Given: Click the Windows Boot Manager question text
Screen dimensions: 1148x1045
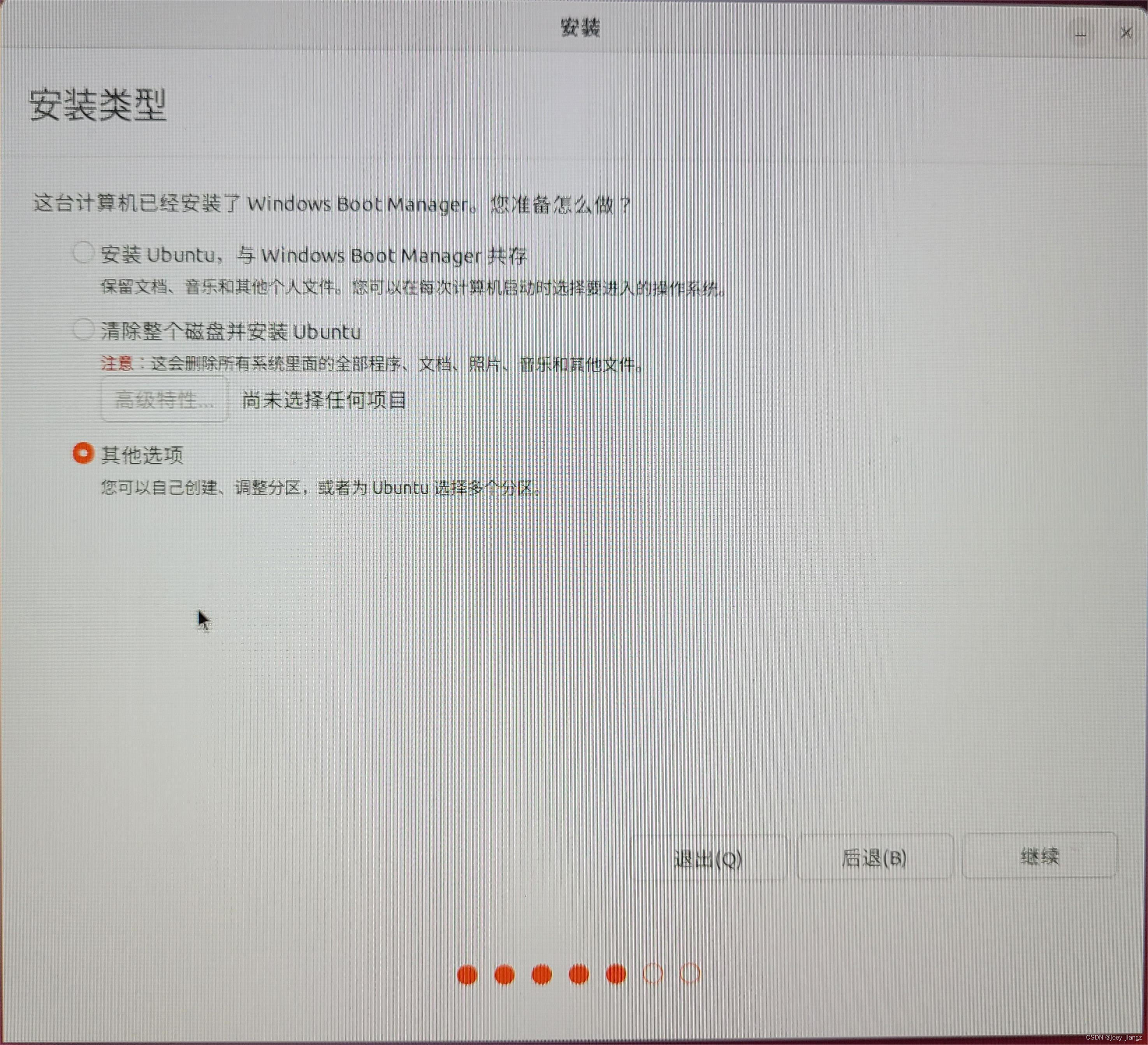Looking at the screenshot, I should coord(332,204).
